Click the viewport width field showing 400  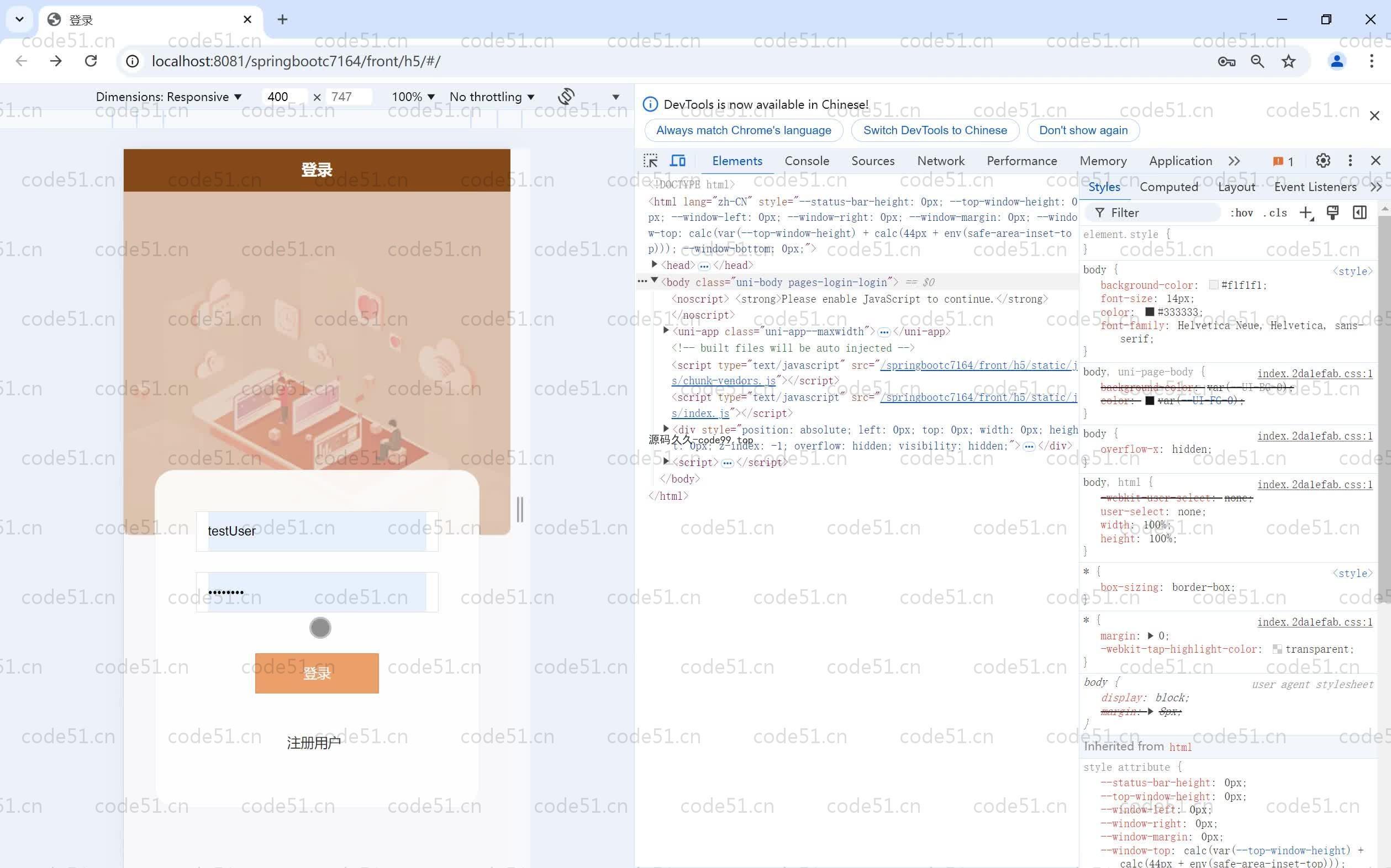[x=284, y=97]
